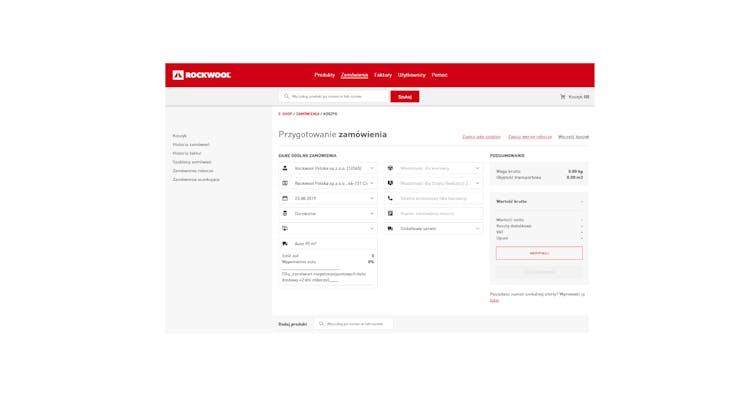Click the first red link beside the page title
This screenshot has width=736, height=414.
point(481,137)
